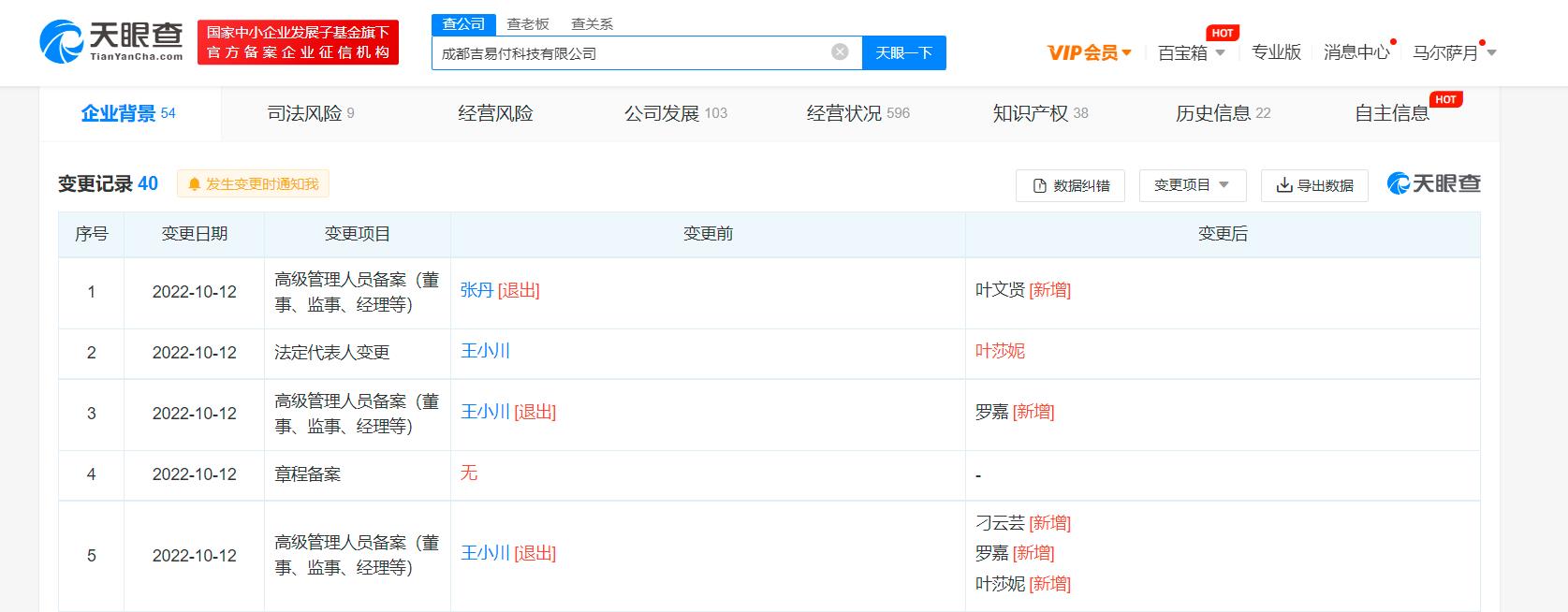The width and height of the screenshot is (1568, 612).
Task: Expand the 变更项目 filter dropdown
Action: coord(1192,185)
